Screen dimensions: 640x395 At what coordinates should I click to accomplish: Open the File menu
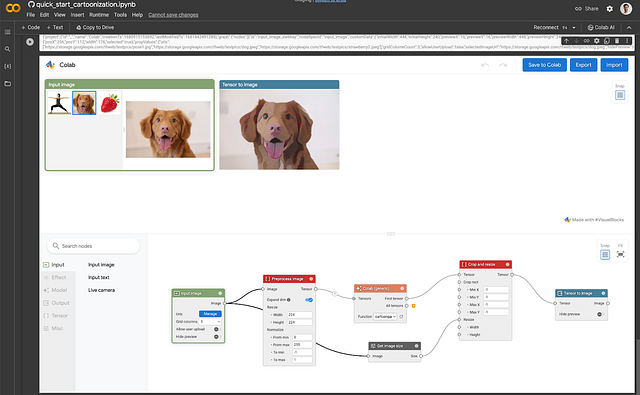[x=31, y=15]
